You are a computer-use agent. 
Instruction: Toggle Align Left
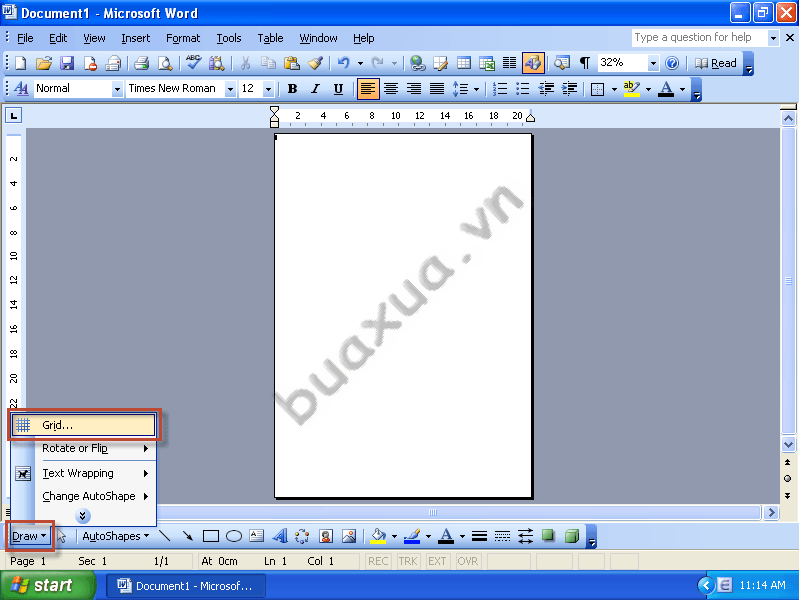[x=368, y=89]
